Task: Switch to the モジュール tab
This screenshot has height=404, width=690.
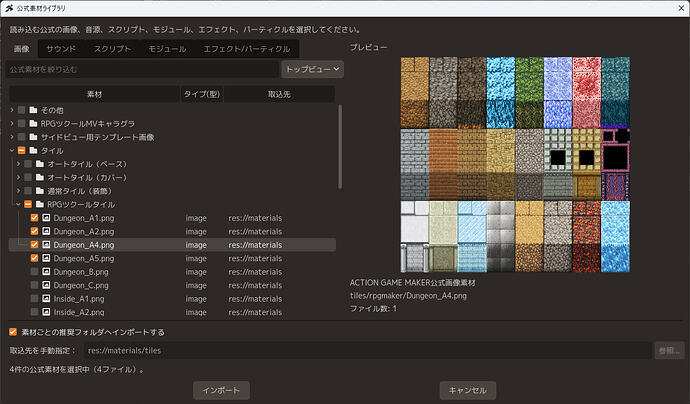Action: [x=167, y=49]
